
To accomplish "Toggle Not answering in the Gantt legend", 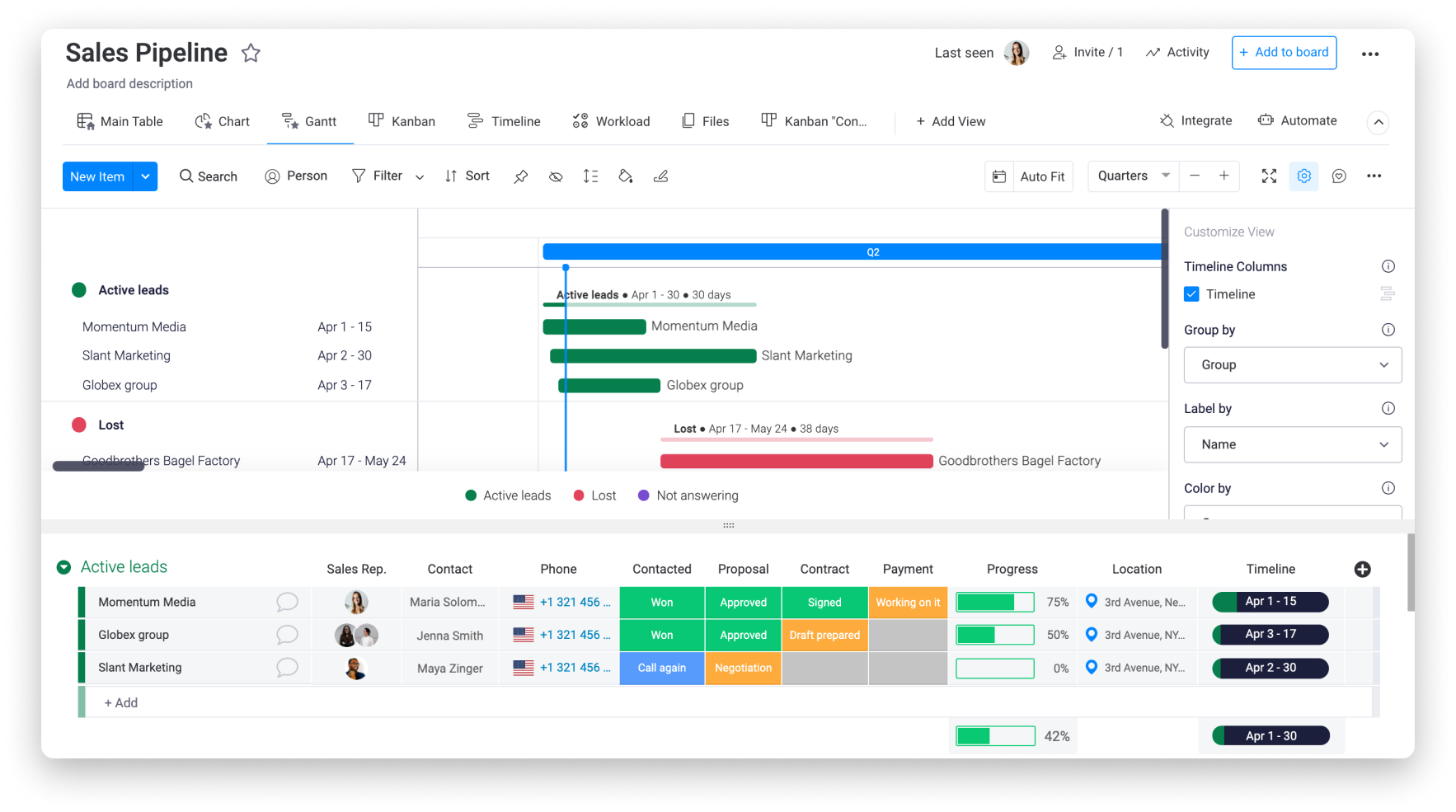I will pyautogui.click(x=688, y=495).
